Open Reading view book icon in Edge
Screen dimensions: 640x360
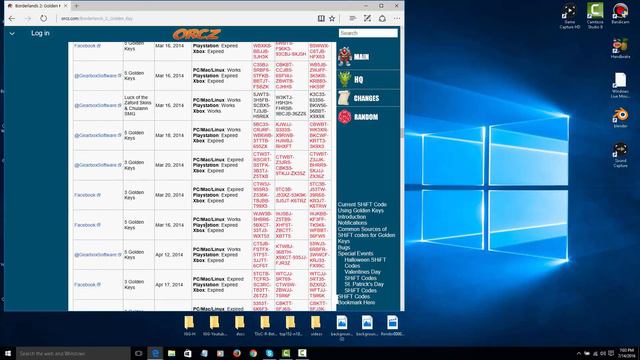tap(321, 18)
